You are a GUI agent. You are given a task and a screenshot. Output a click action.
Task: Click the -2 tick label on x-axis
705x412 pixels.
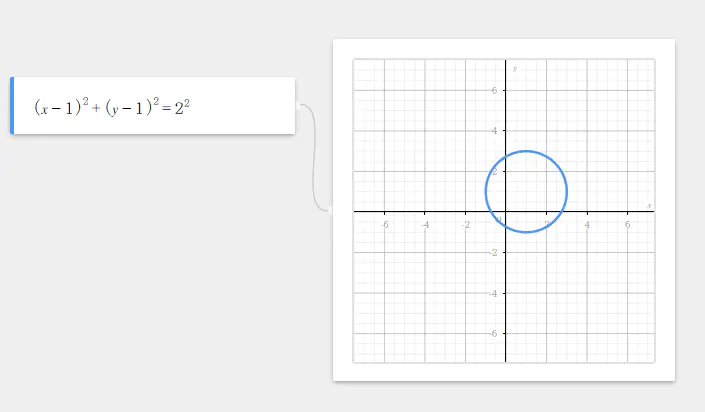click(465, 224)
